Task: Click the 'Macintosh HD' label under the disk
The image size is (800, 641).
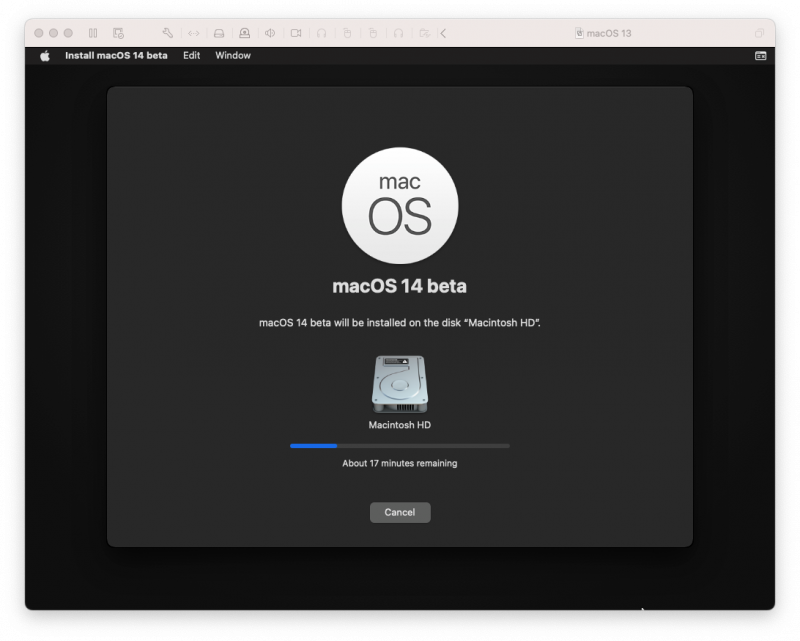Action: coord(399,425)
